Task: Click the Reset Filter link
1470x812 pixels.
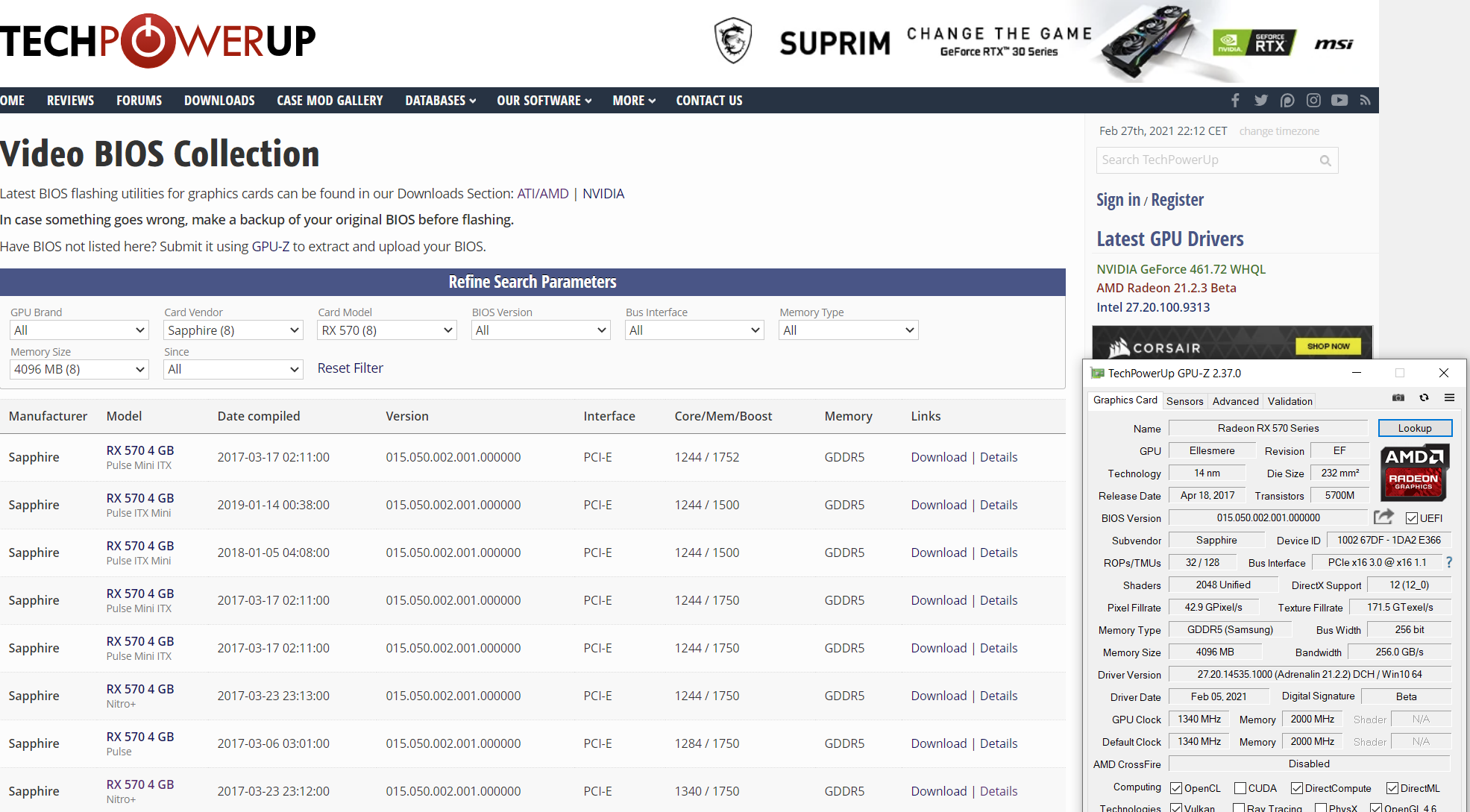Action: pyautogui.click(x=350, y=368)
